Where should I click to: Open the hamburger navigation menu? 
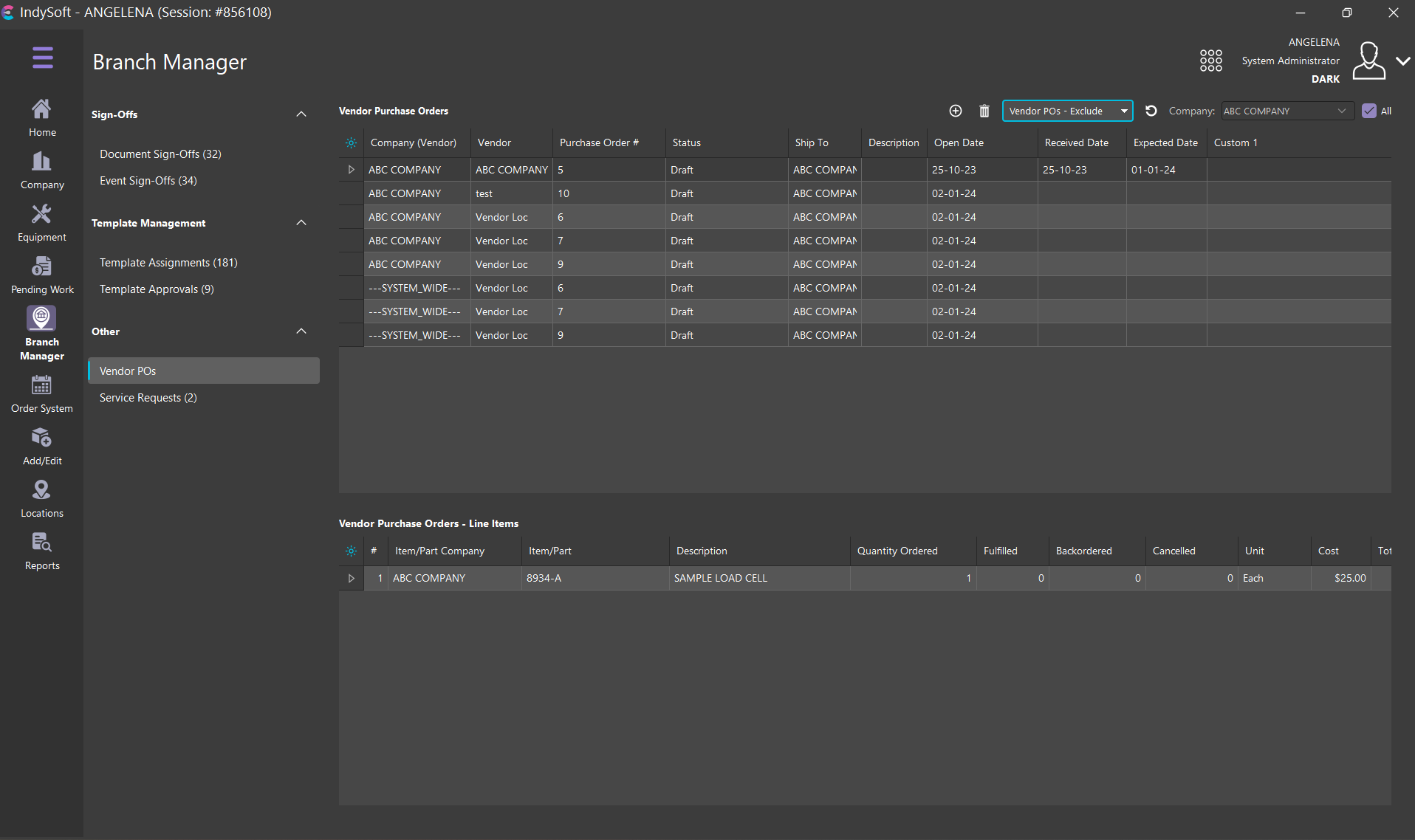[x=42, y=58]
